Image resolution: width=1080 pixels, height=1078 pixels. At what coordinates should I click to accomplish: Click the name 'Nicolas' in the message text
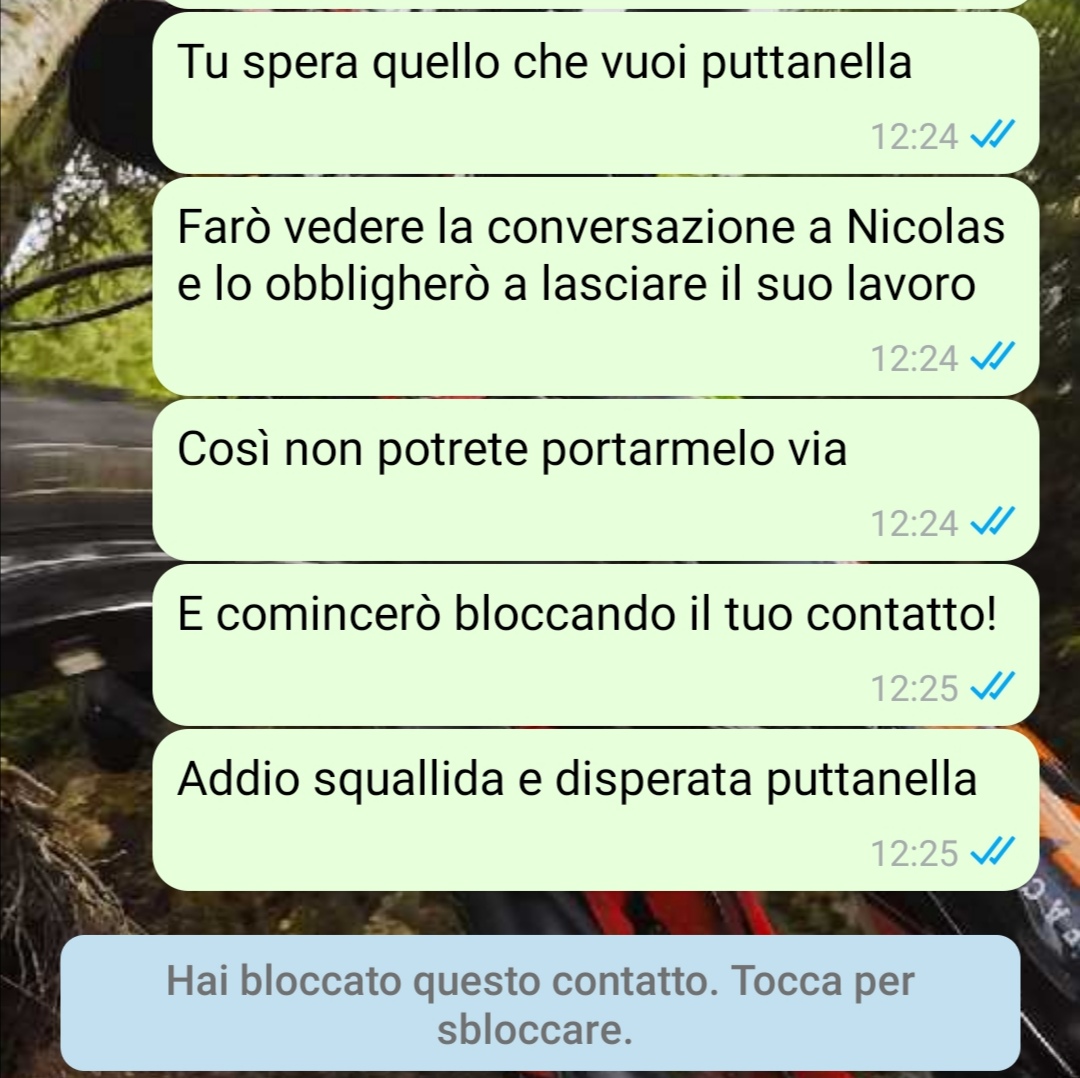pos(925,226)
